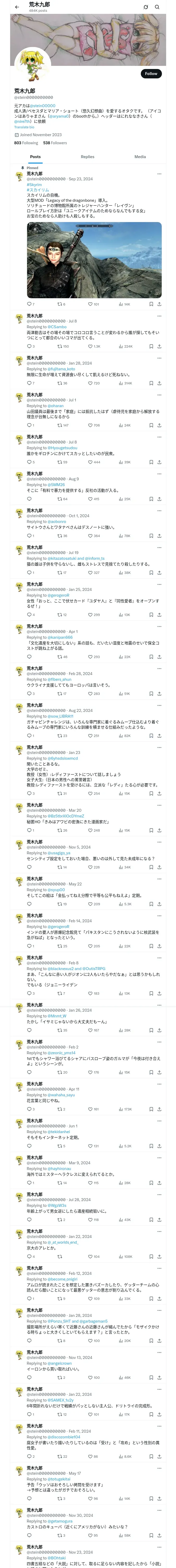Screen dimensions: 176x1568
Task: View the 538 Followers list
Action: [x=55, y=143]
